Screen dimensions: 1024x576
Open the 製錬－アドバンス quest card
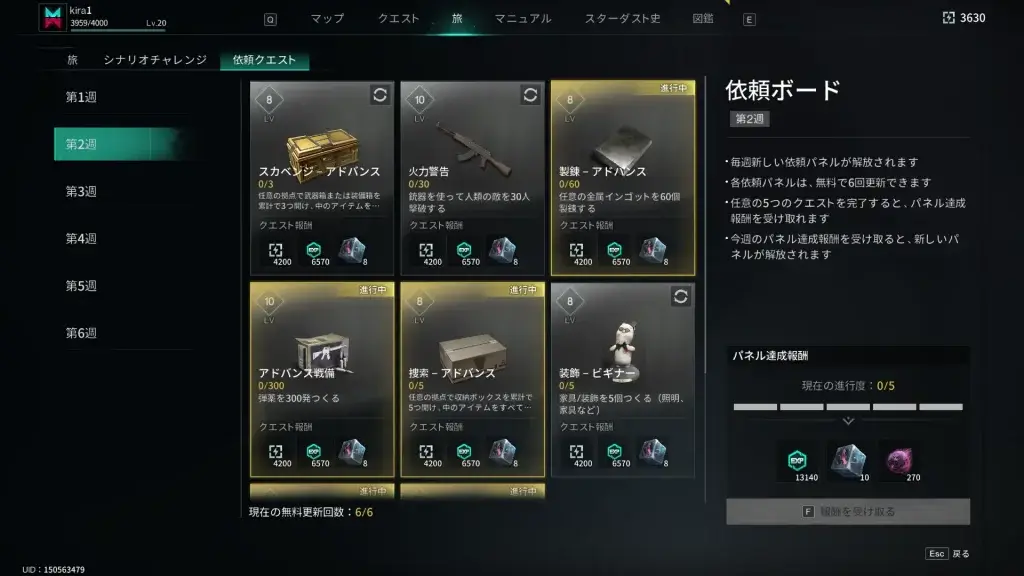point(623,178)
